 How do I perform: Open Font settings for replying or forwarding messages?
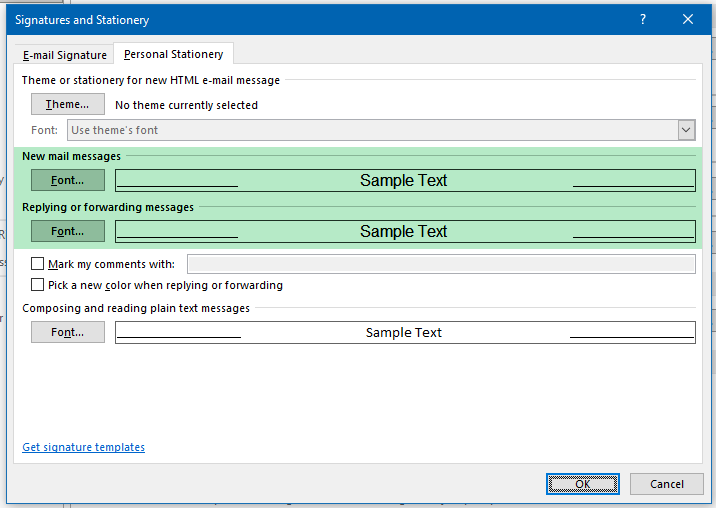coord(68,231)
